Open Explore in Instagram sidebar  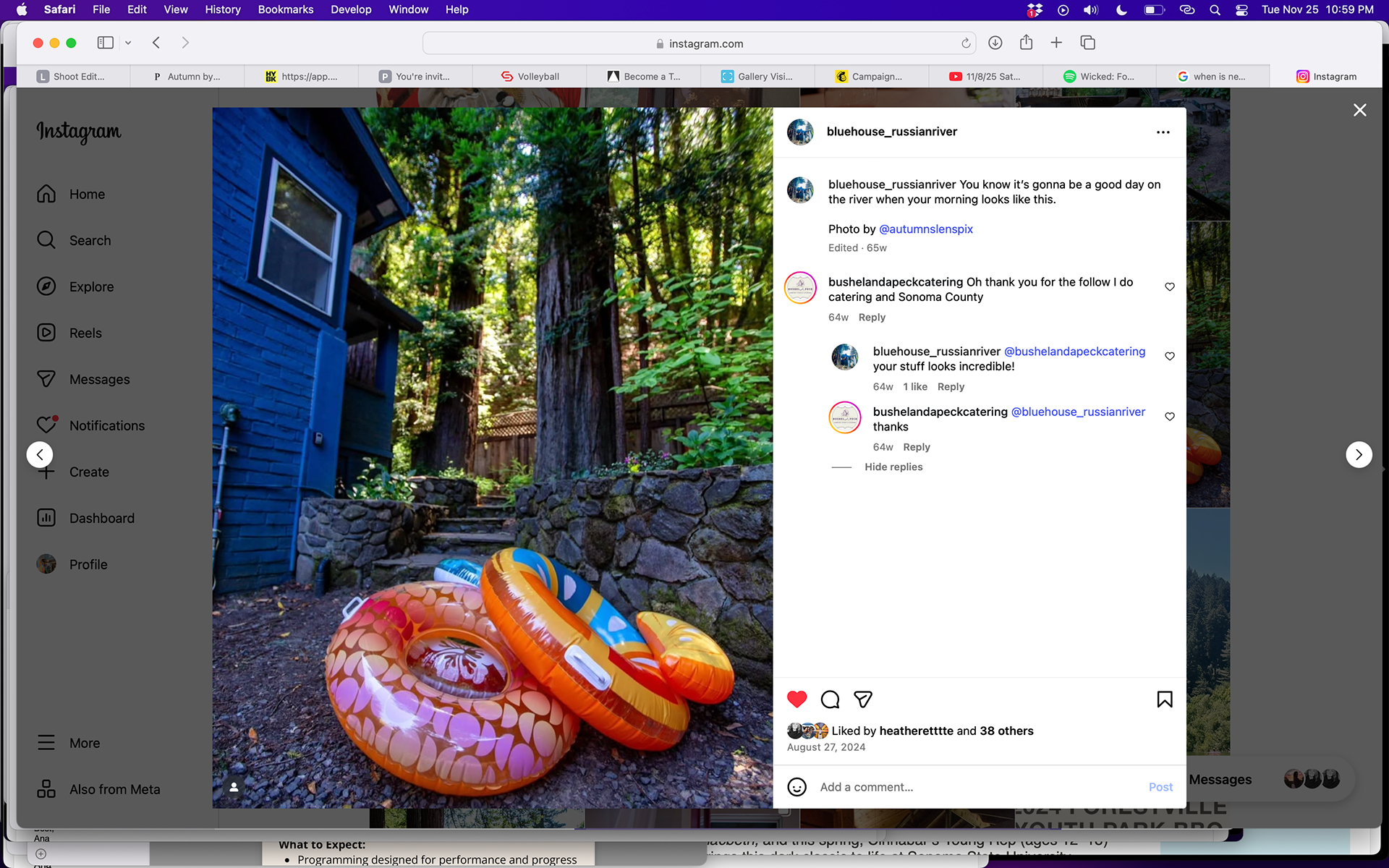click(x=91, y=287)
